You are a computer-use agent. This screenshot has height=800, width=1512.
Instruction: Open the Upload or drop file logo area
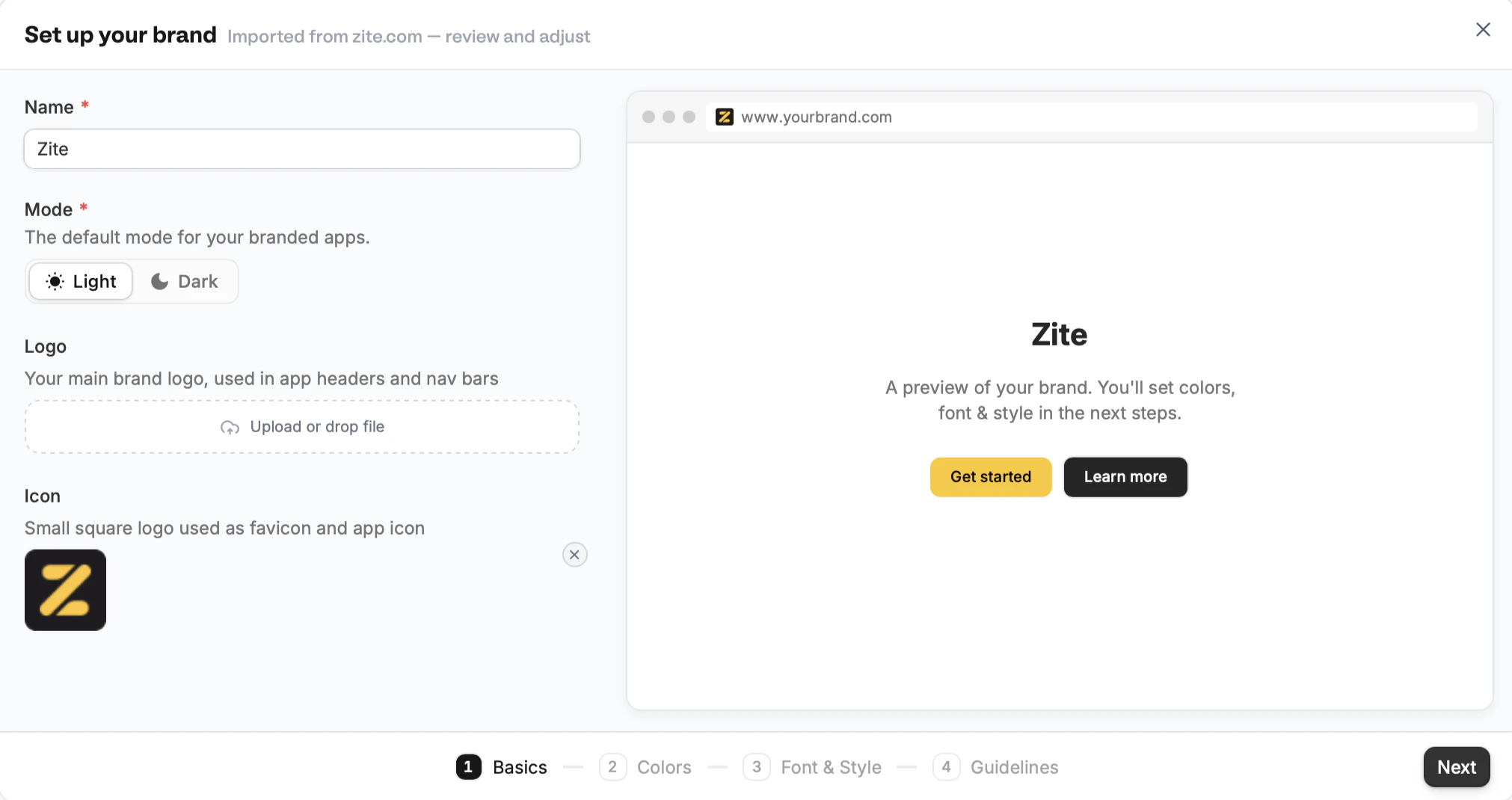coord(302,427)
